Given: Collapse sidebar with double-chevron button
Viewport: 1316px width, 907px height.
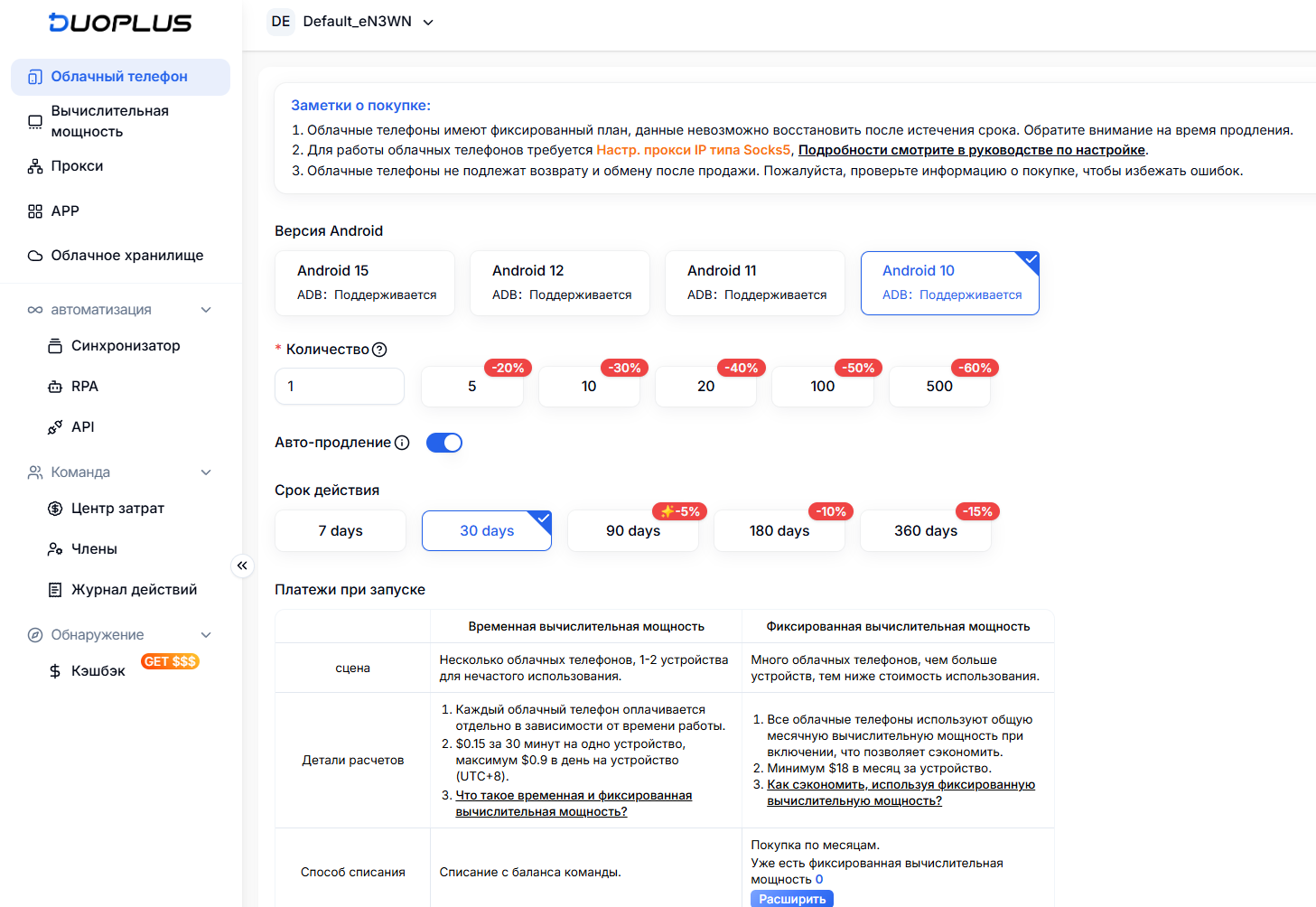Looking at the screenshot, I should 242,566.
